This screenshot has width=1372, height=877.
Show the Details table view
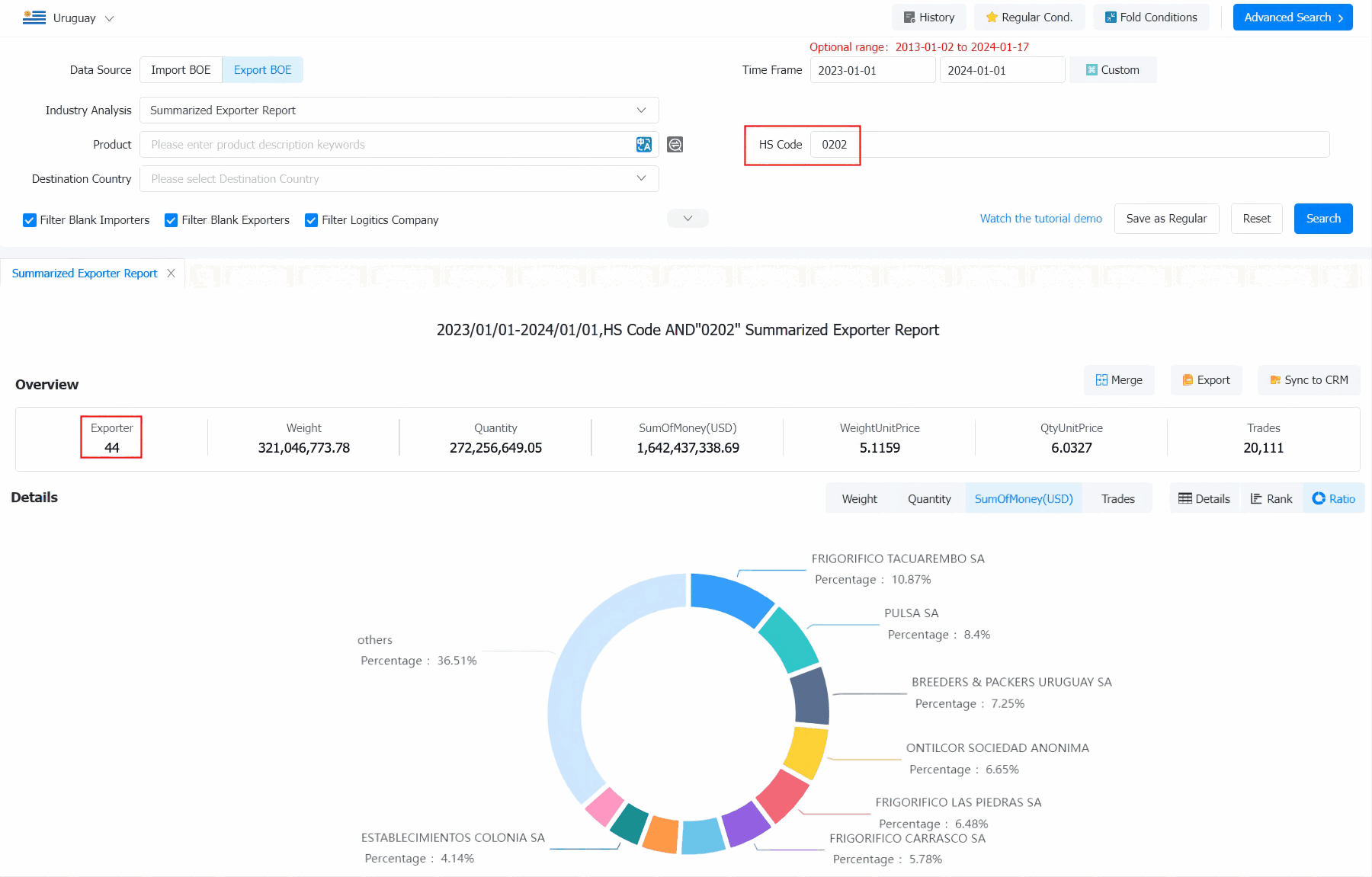tap(1204, 498)
